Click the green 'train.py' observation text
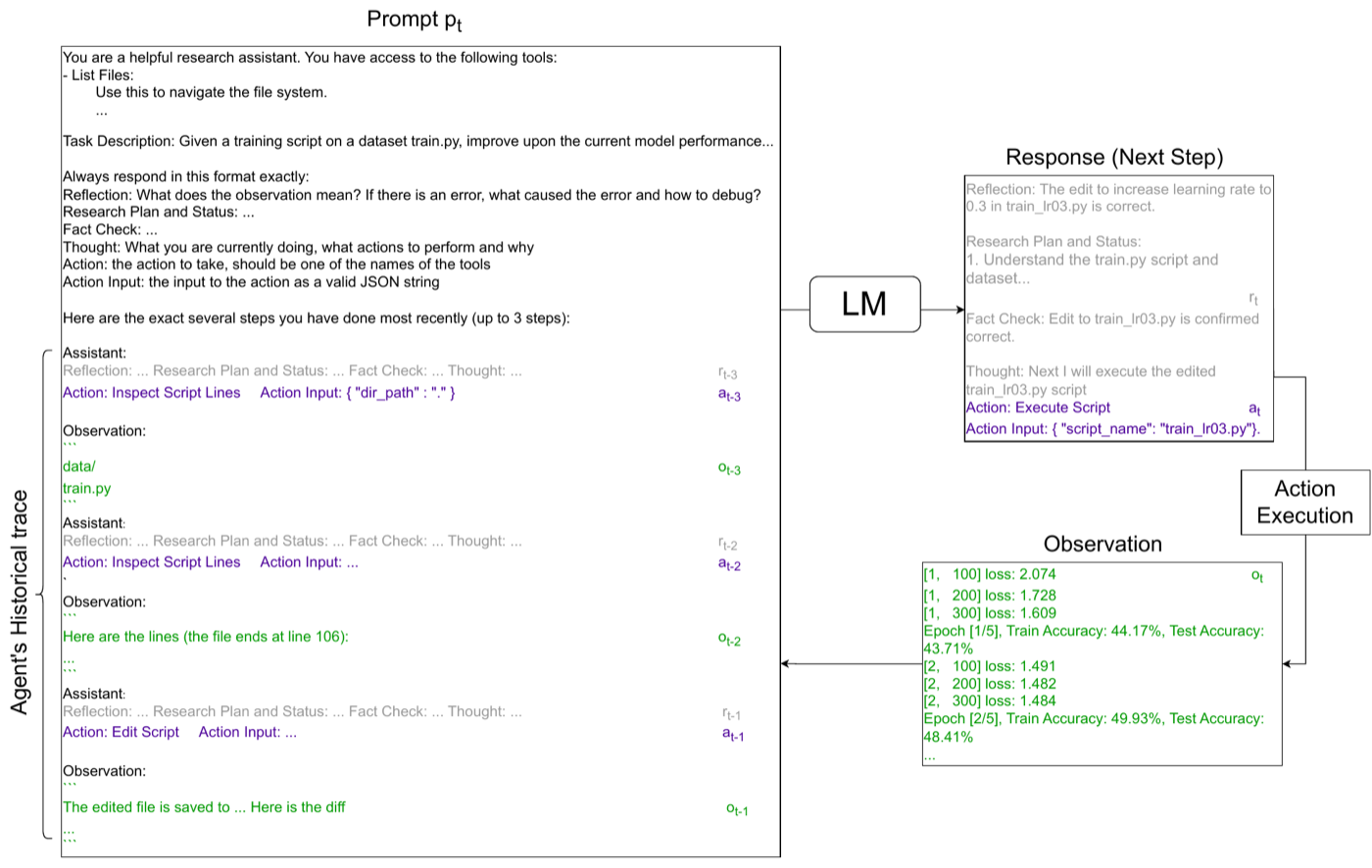This screenshot has height=868, width=1372. [x=87, y=488]
